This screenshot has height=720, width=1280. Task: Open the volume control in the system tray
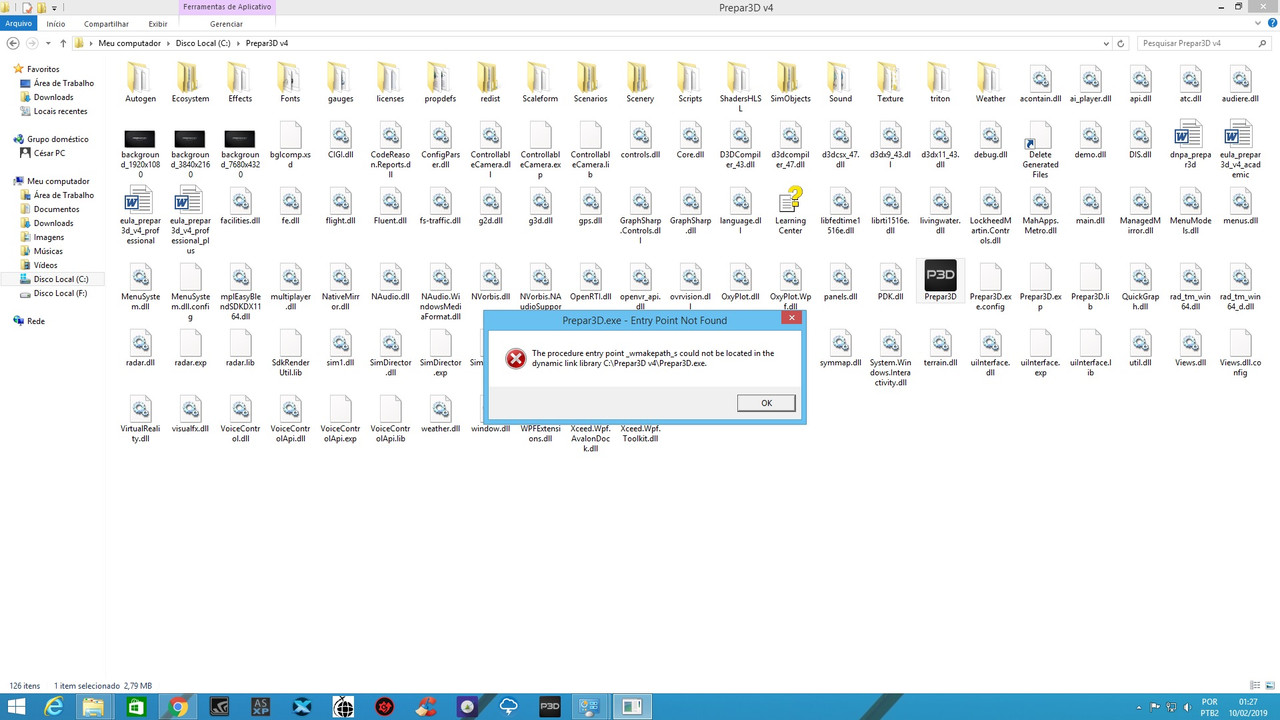tap(1188, 707)
